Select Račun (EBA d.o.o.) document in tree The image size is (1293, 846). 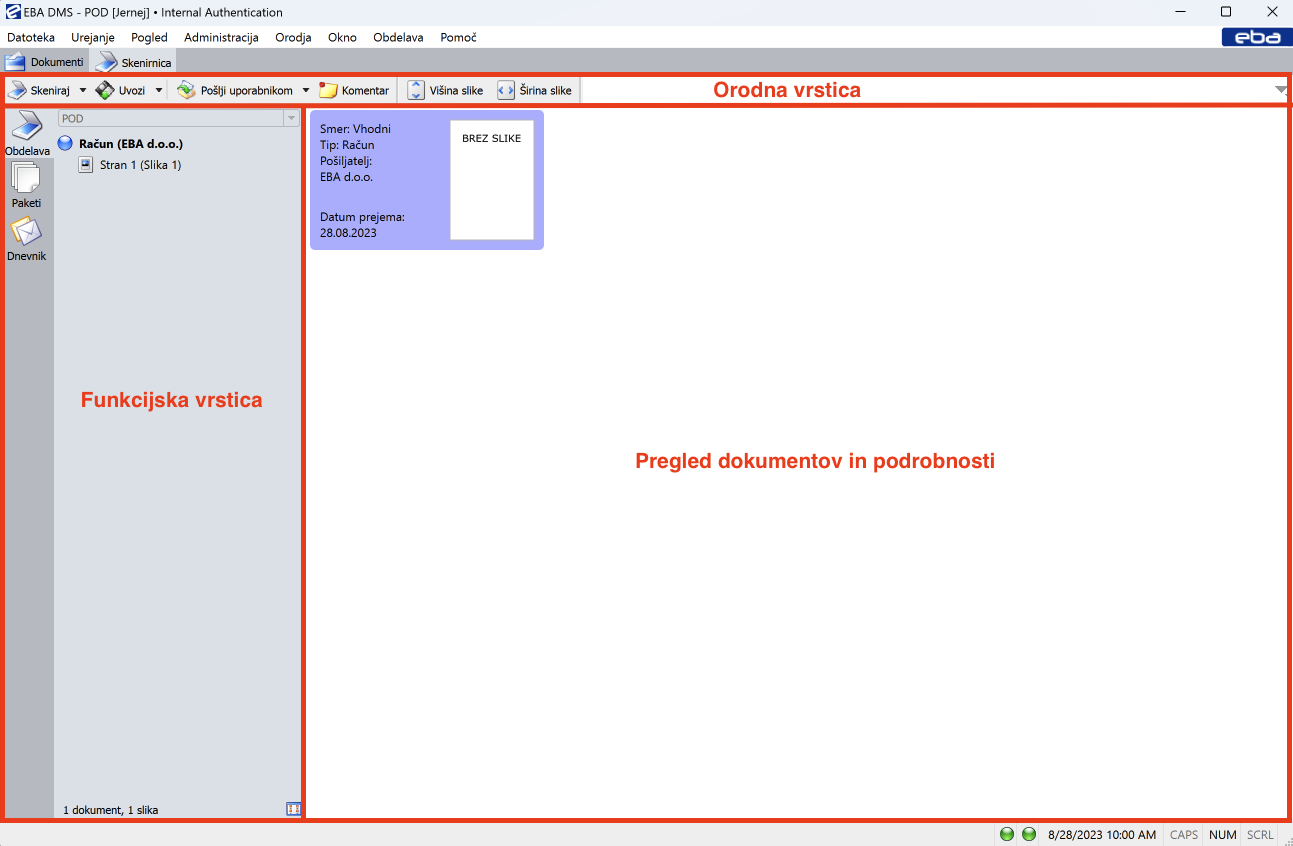(130, 144)
